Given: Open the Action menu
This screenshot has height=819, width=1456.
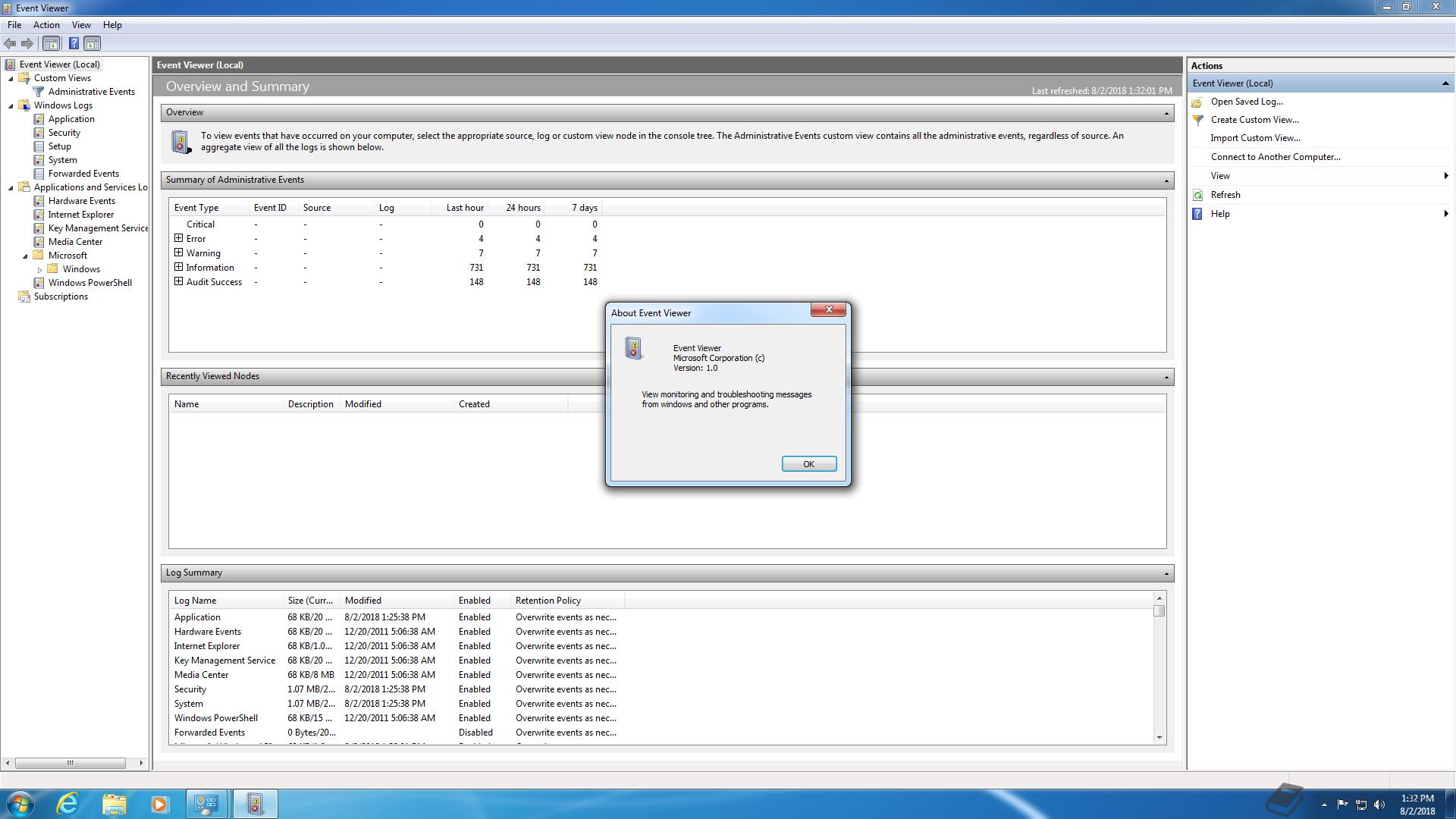Looking at the screenshot, I should pos(46,25).
